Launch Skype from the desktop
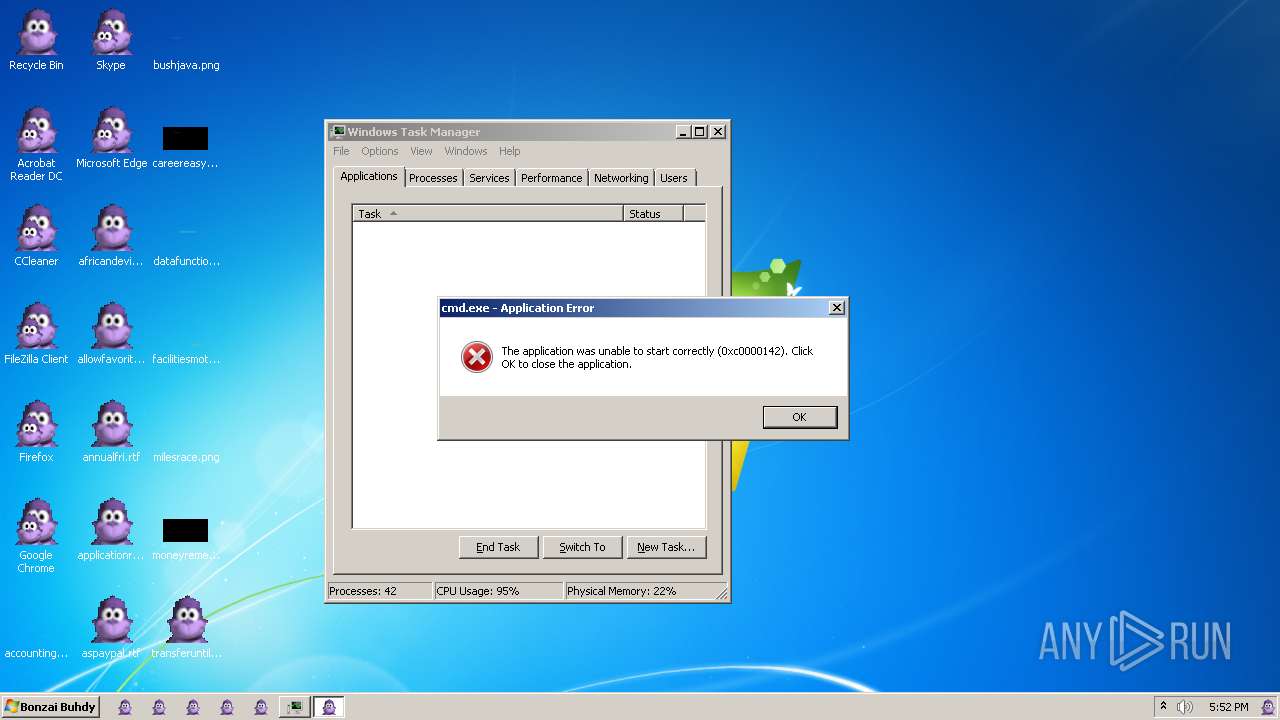The height and width of the screenshot is (720, 1280). click(x=111, y=41)
